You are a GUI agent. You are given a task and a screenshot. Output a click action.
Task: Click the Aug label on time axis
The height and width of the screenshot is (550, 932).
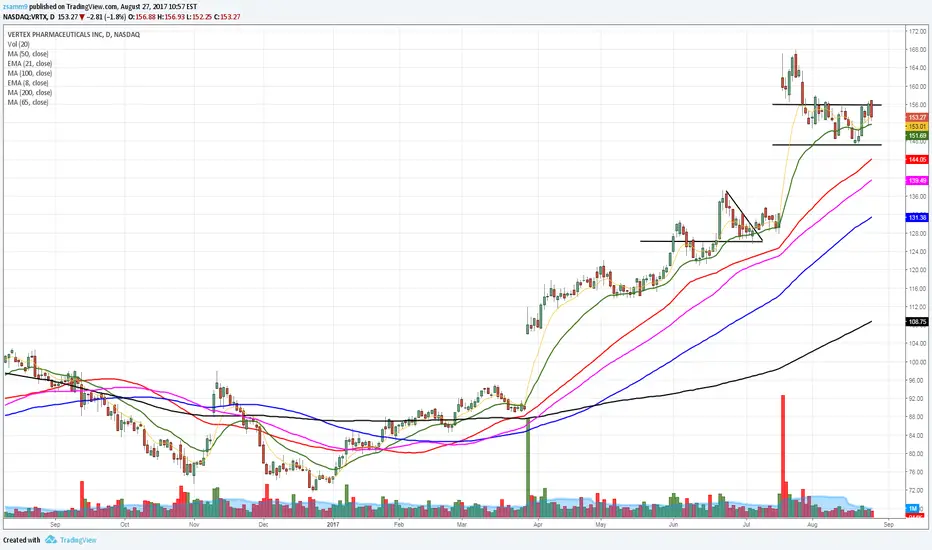(x=813, y=524)
